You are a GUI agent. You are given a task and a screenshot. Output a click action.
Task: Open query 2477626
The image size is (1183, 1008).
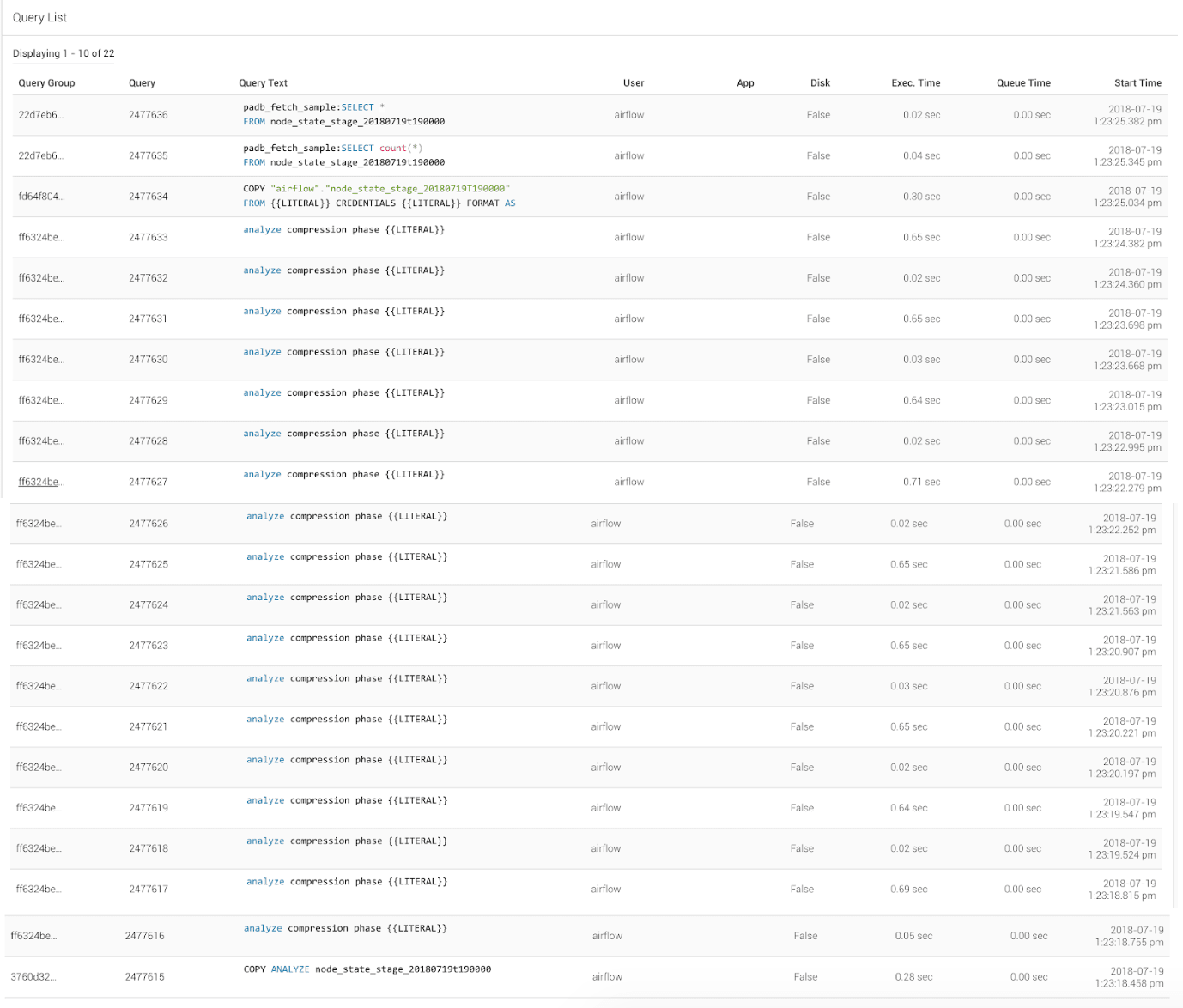click(149, 524)
